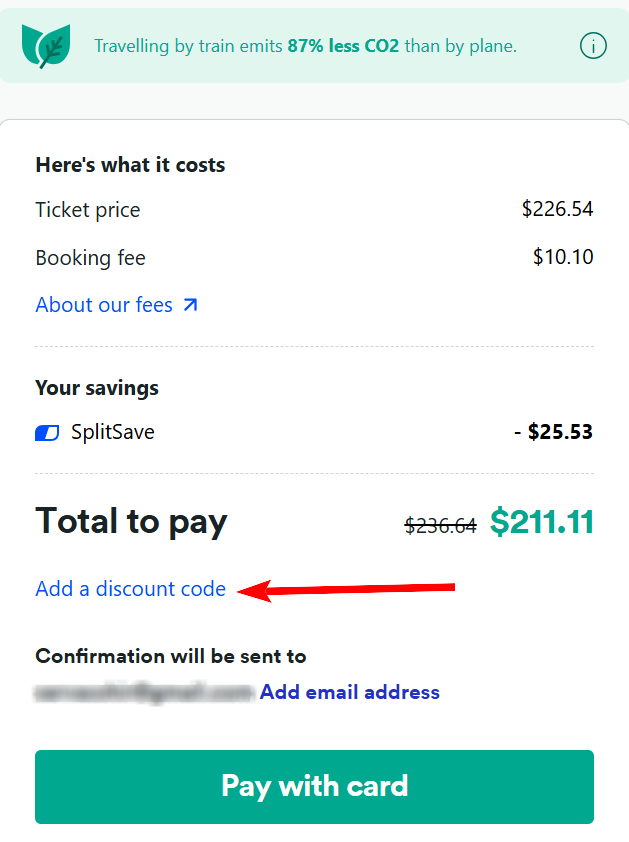
Task: Click the Booking fee amount $10.10
Action: (564, 257)
